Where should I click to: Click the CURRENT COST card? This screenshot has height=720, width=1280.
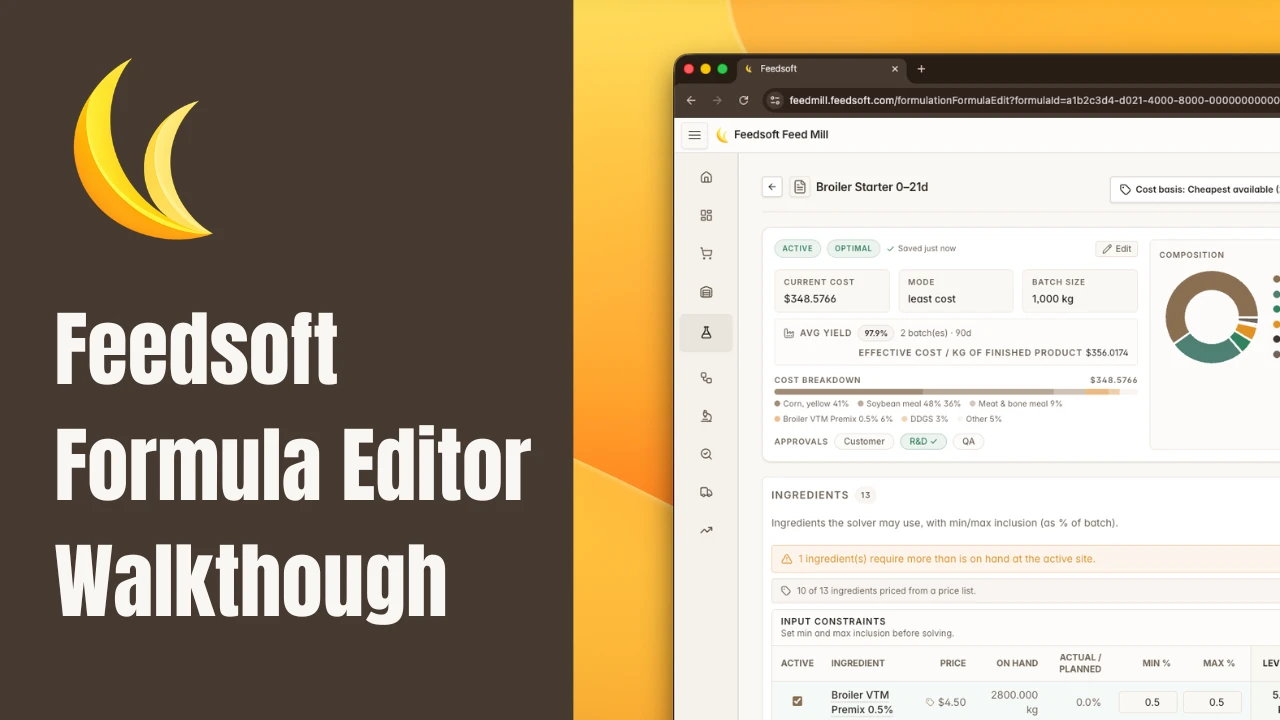pyautogui.click(x=832, y=291)
